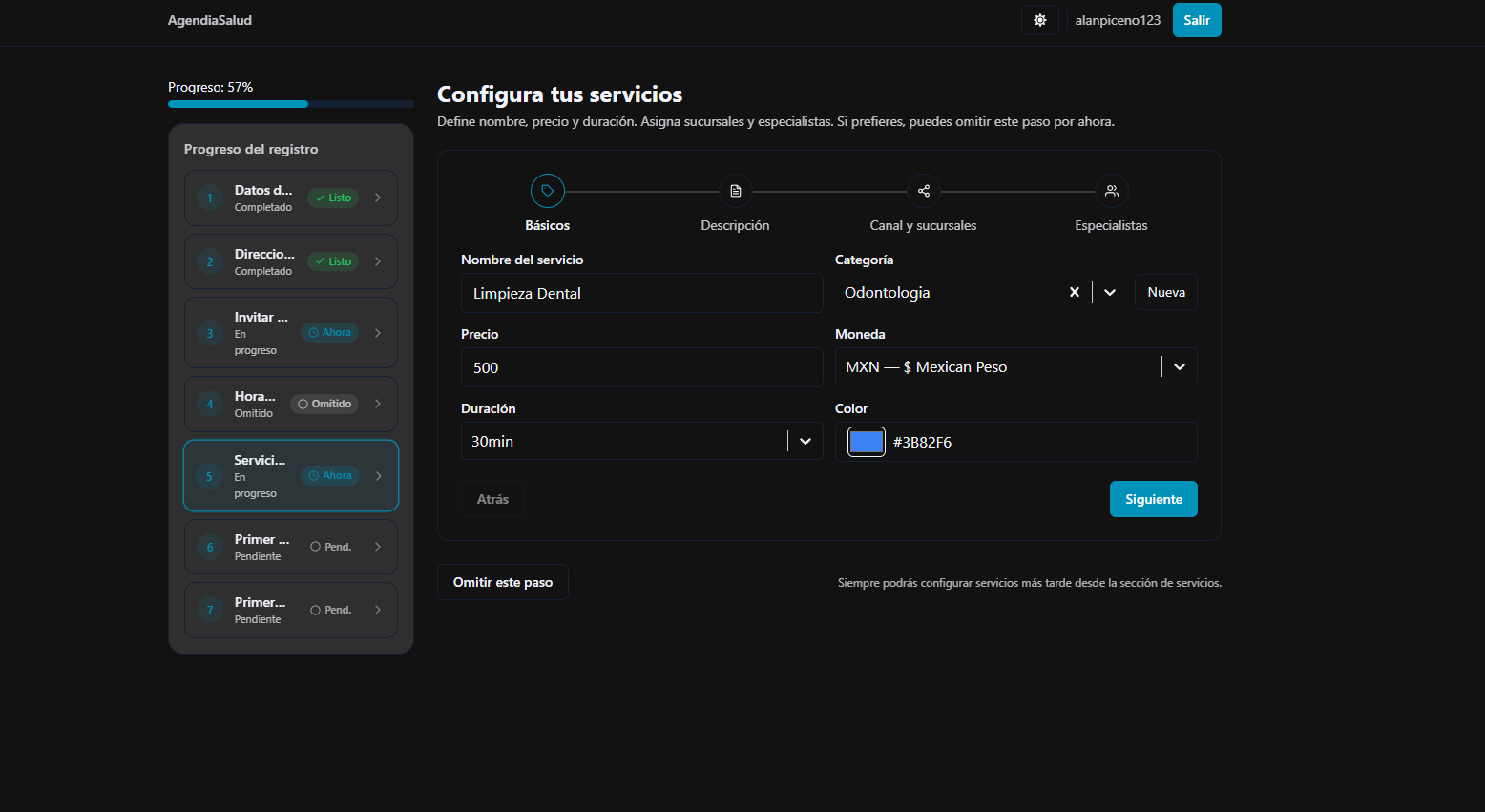Click the Especialistas people icon

pyautogui.click(x=1111, y=190)
